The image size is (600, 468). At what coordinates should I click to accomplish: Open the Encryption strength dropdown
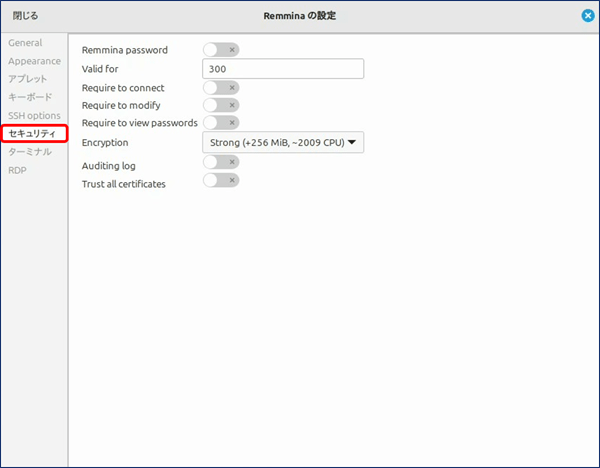[283, 142]
